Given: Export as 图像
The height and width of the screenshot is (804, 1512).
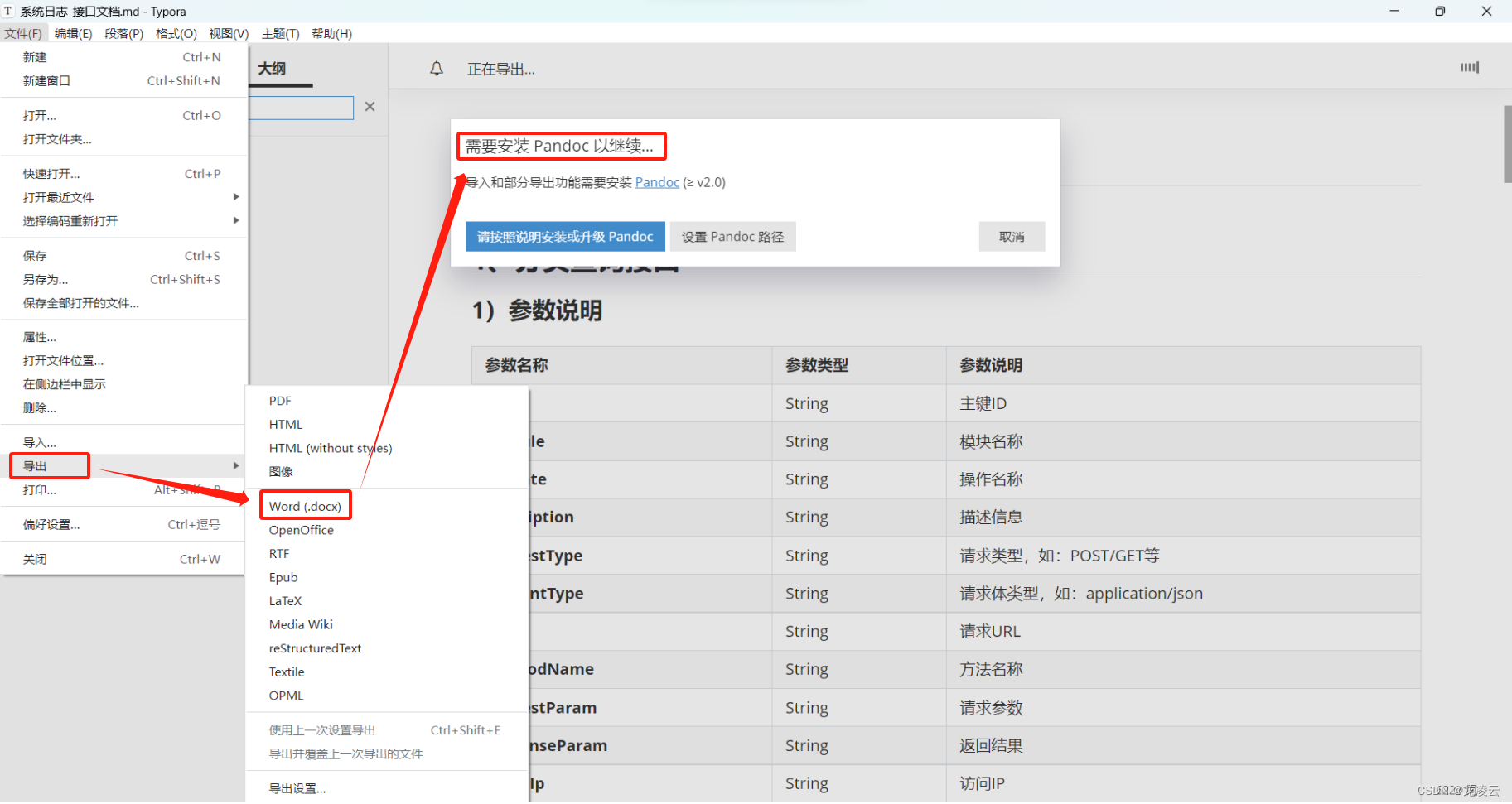Looking at the screenshot, I should [x=388, y=472].
